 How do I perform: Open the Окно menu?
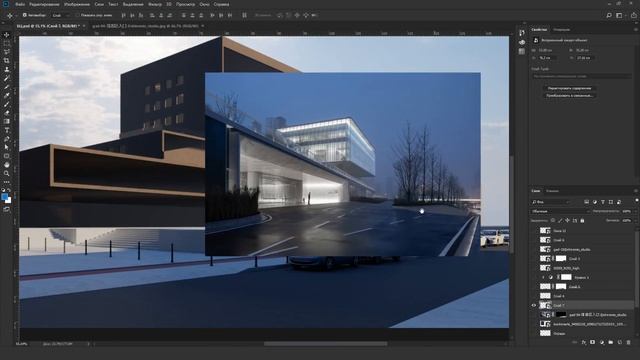[204, 4]
